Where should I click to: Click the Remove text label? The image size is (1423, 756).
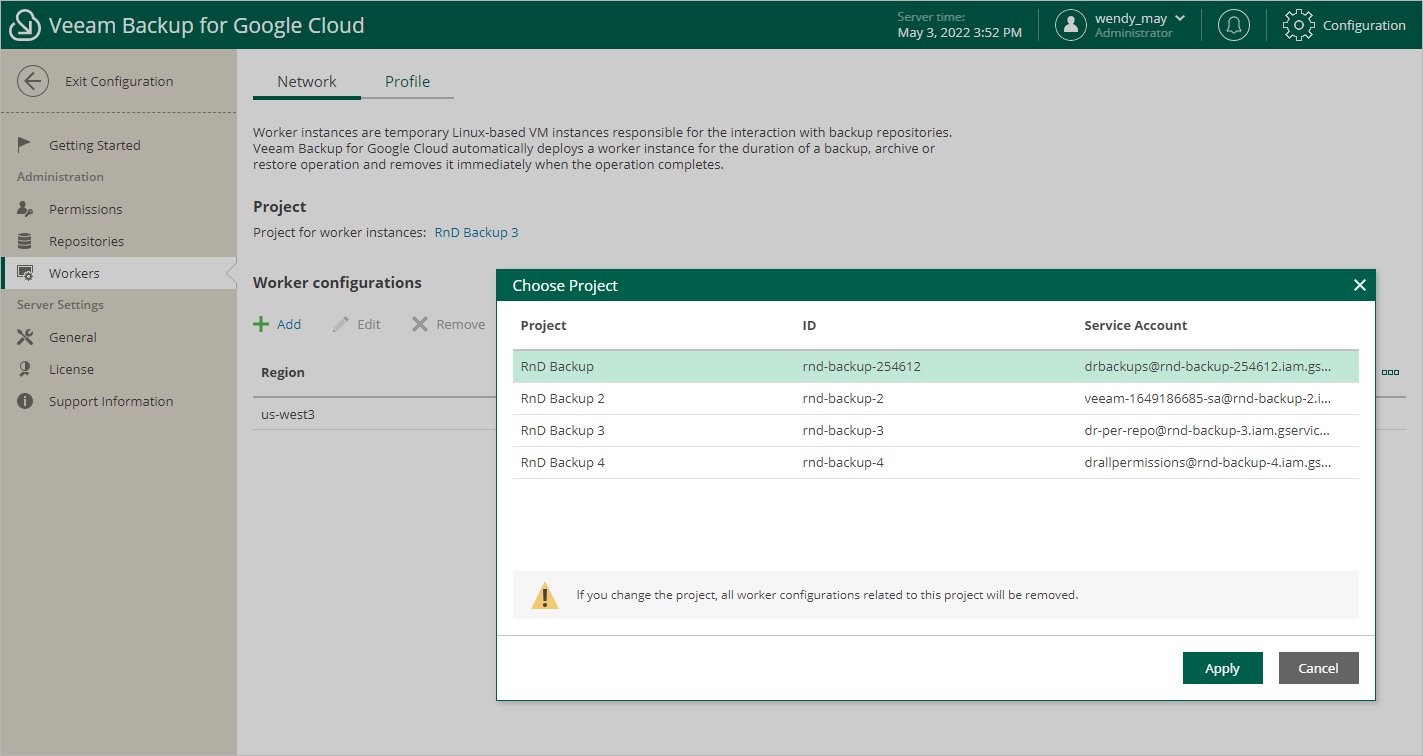coord(461,324)
